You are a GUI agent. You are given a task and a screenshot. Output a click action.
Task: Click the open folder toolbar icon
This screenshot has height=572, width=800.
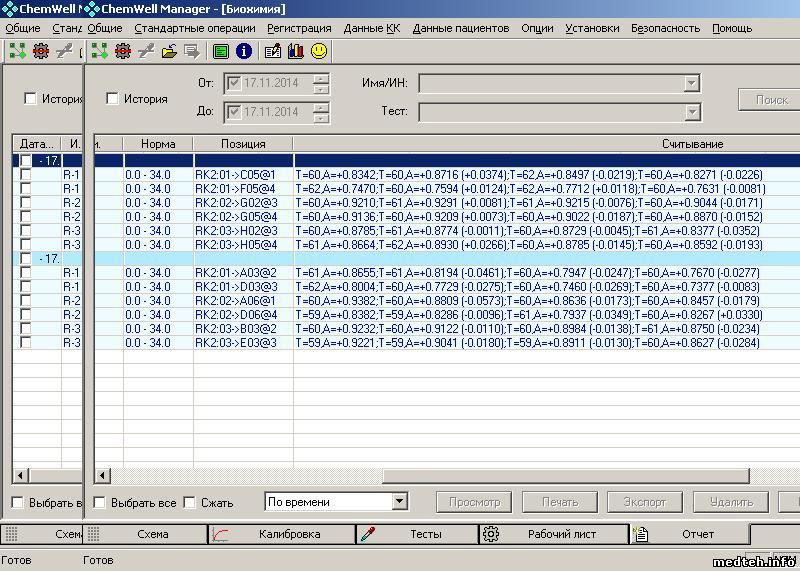point(170,50)
